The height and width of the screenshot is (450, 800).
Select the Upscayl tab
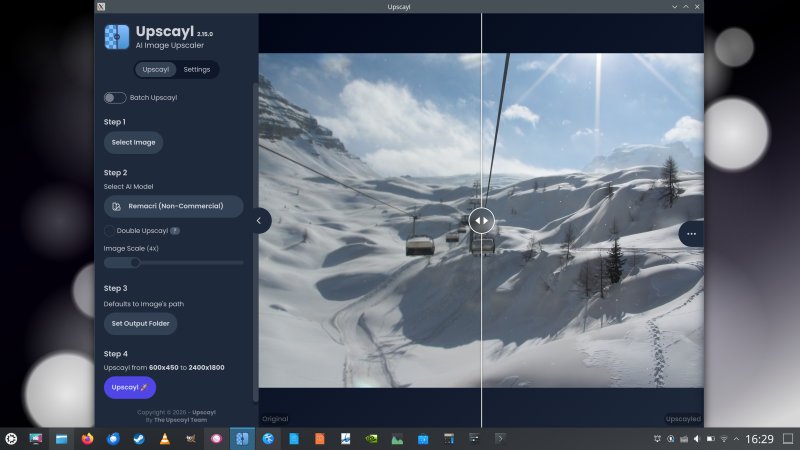(x=156, y=69)
